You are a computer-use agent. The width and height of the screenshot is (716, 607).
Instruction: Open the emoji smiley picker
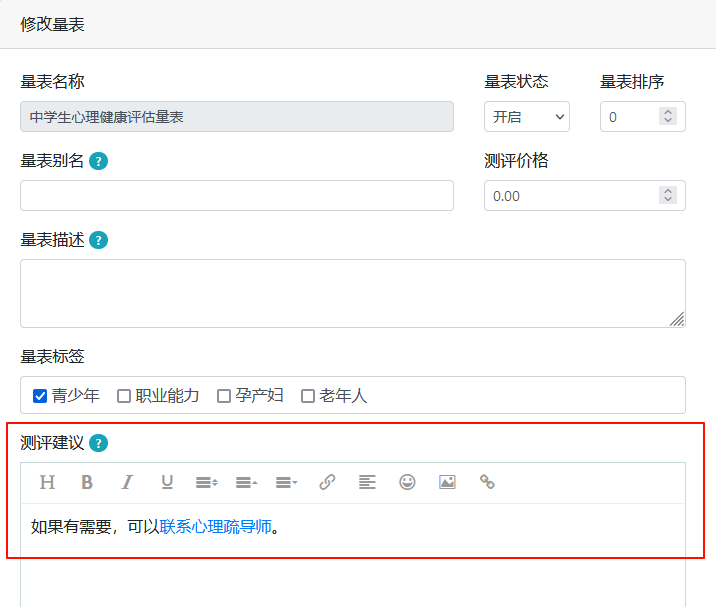(x=407, y=482)
